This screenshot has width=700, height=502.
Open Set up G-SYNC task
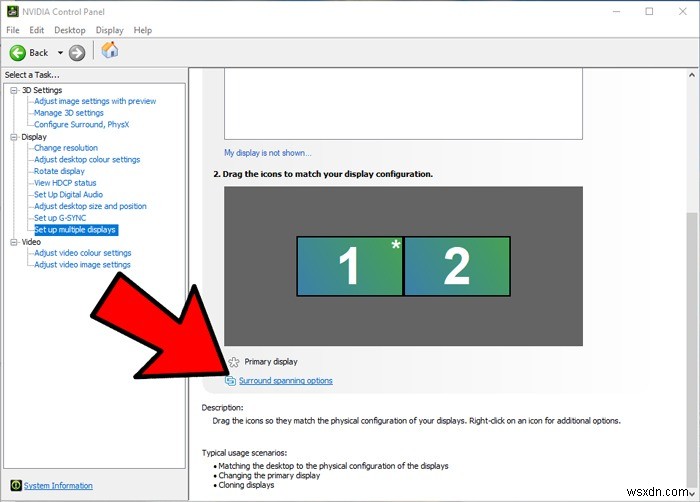pos(60,218)
